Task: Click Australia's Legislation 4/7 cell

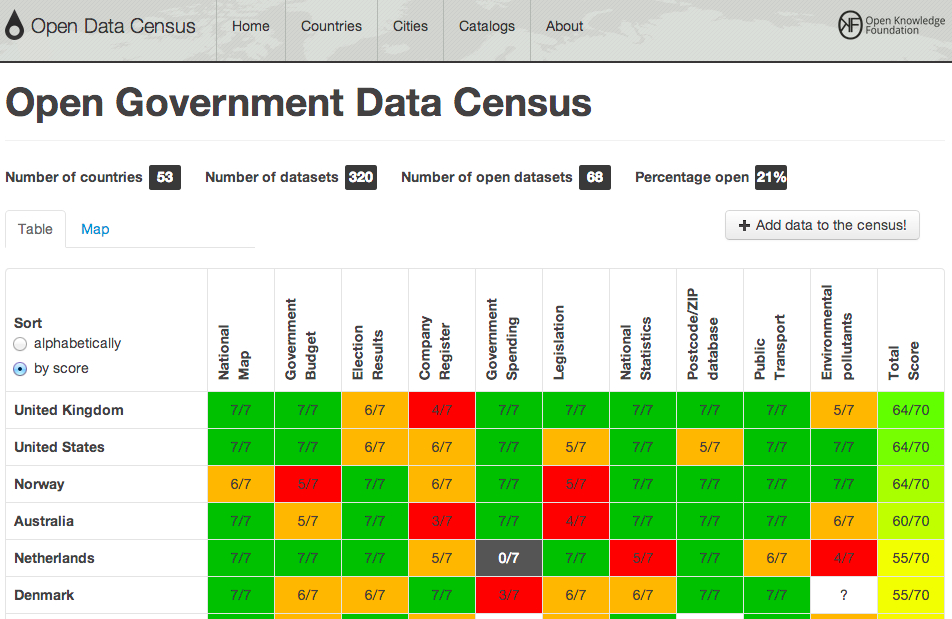Action: click(576, 521)
